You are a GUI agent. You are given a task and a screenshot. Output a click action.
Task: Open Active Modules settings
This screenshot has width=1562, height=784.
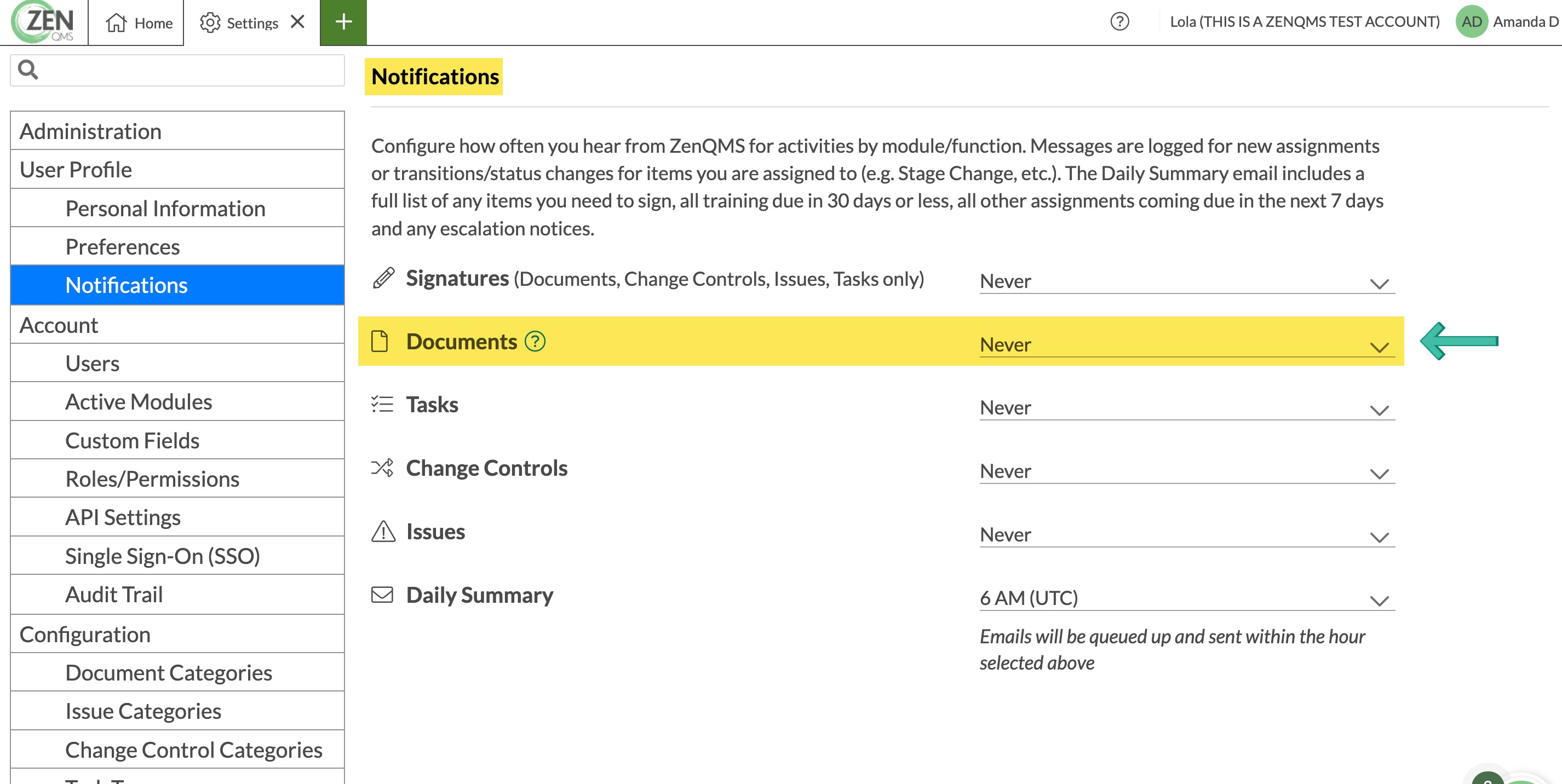(x=177, y=401)
